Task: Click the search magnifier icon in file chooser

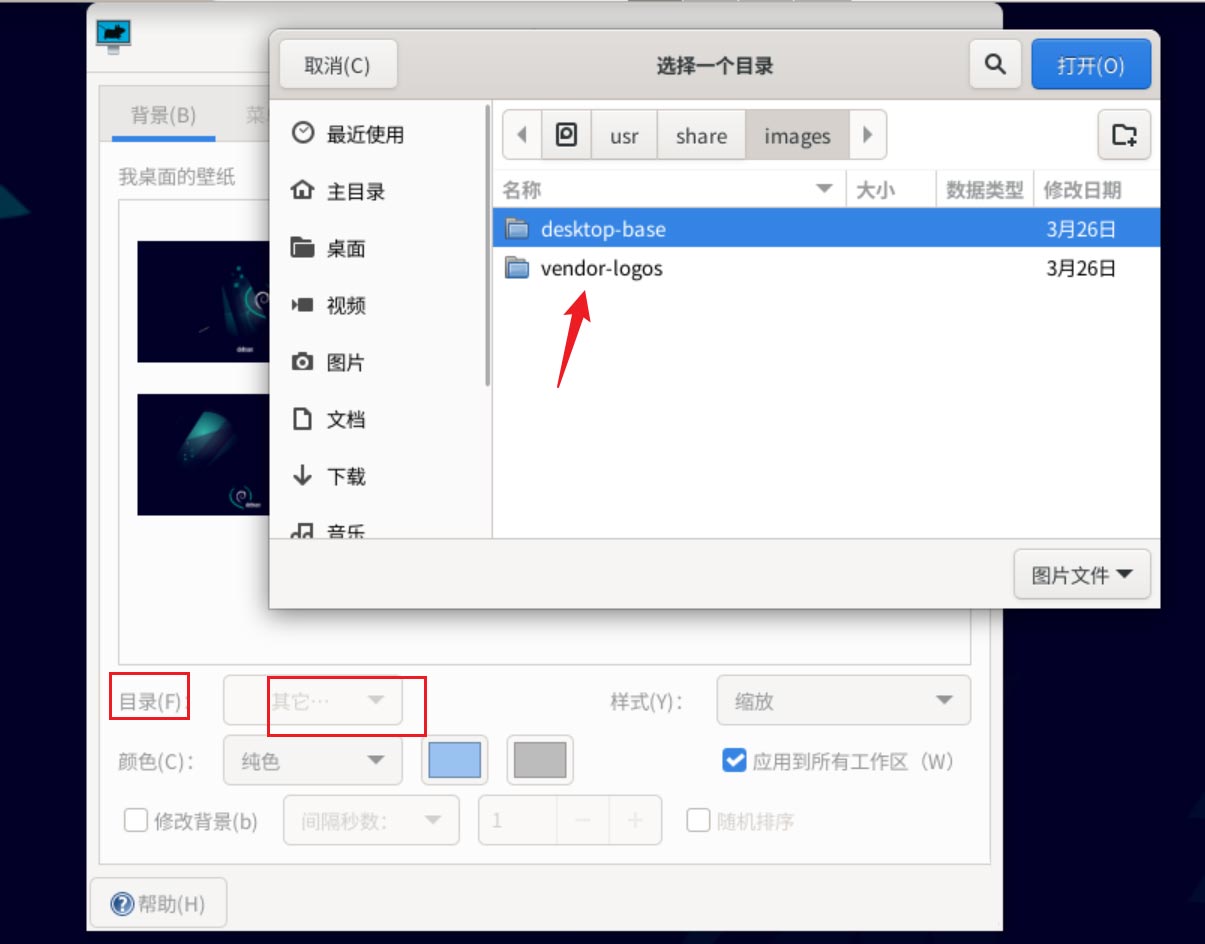Action: (x=994, y=65)
